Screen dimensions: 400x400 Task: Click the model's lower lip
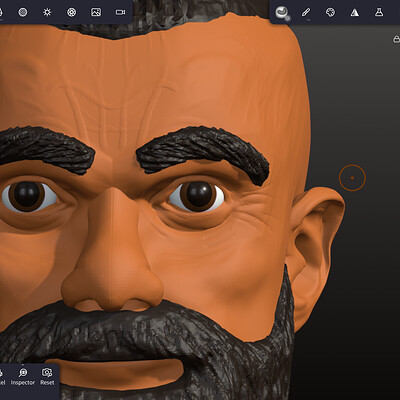115,374
